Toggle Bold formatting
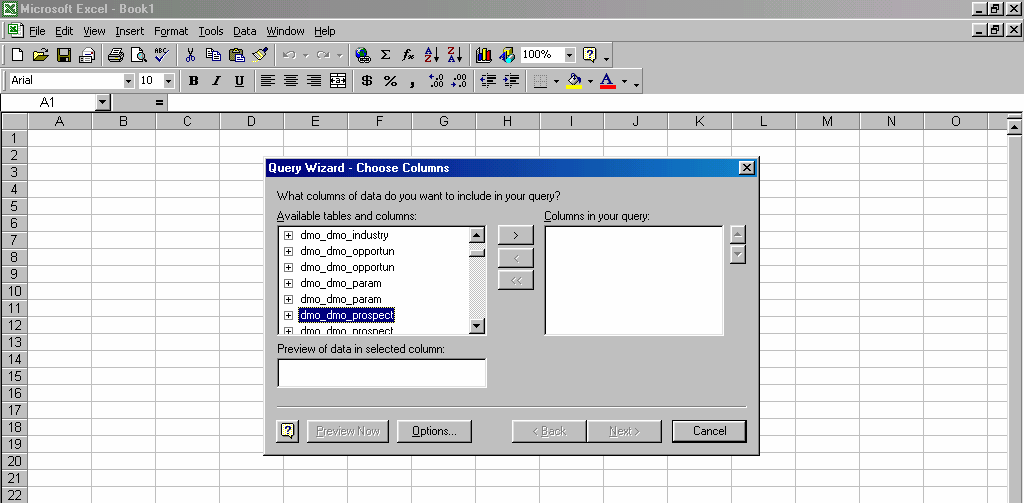This screenshot has height=503, width=1024. click(193, 81)
